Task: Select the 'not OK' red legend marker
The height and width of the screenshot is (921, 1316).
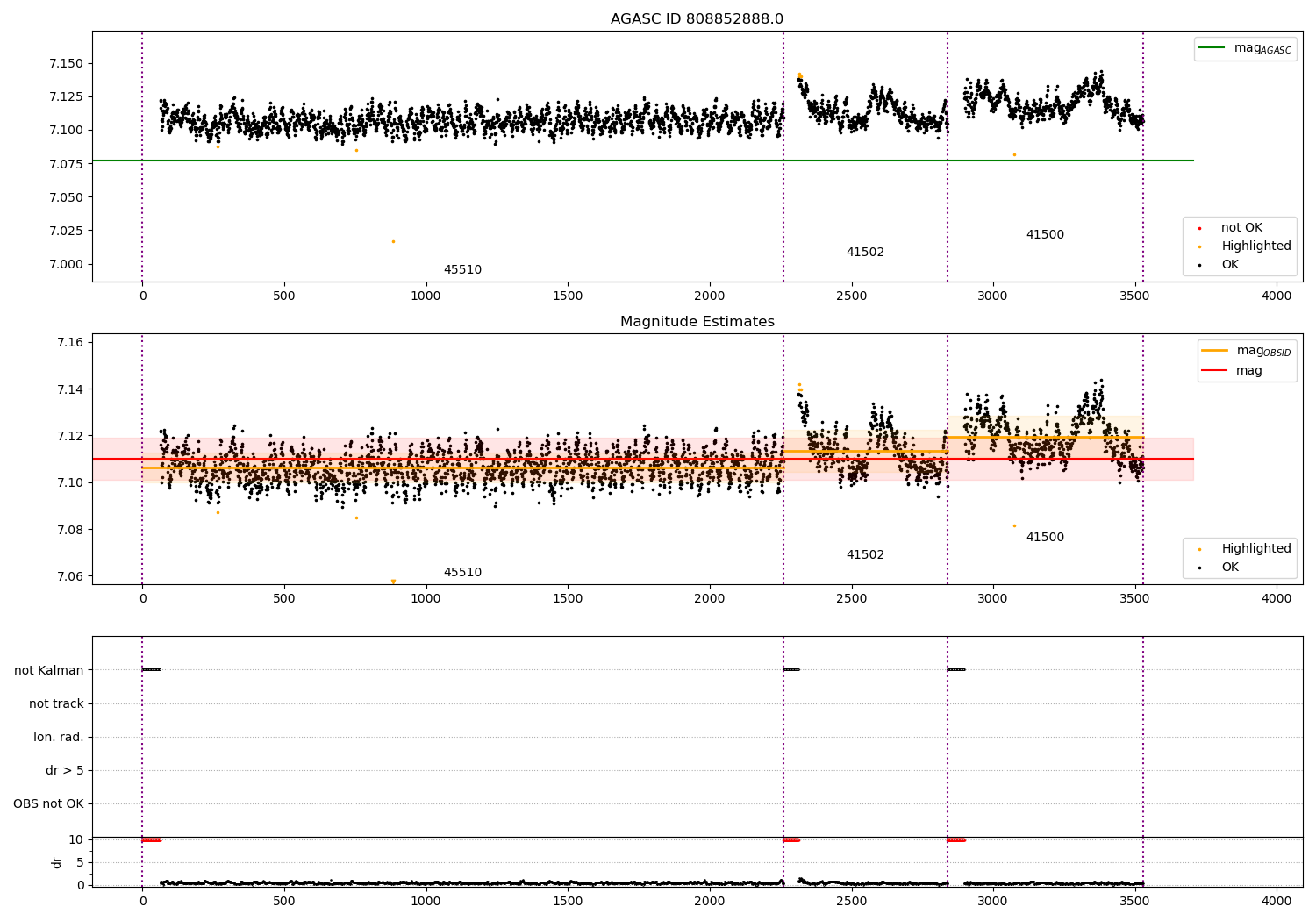Action: coord(1199,228)
